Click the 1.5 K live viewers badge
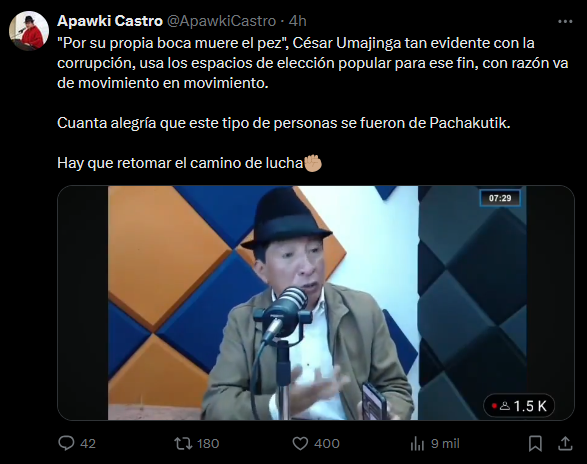The width and height of the screenshot is (587, 464). [519, 406]
